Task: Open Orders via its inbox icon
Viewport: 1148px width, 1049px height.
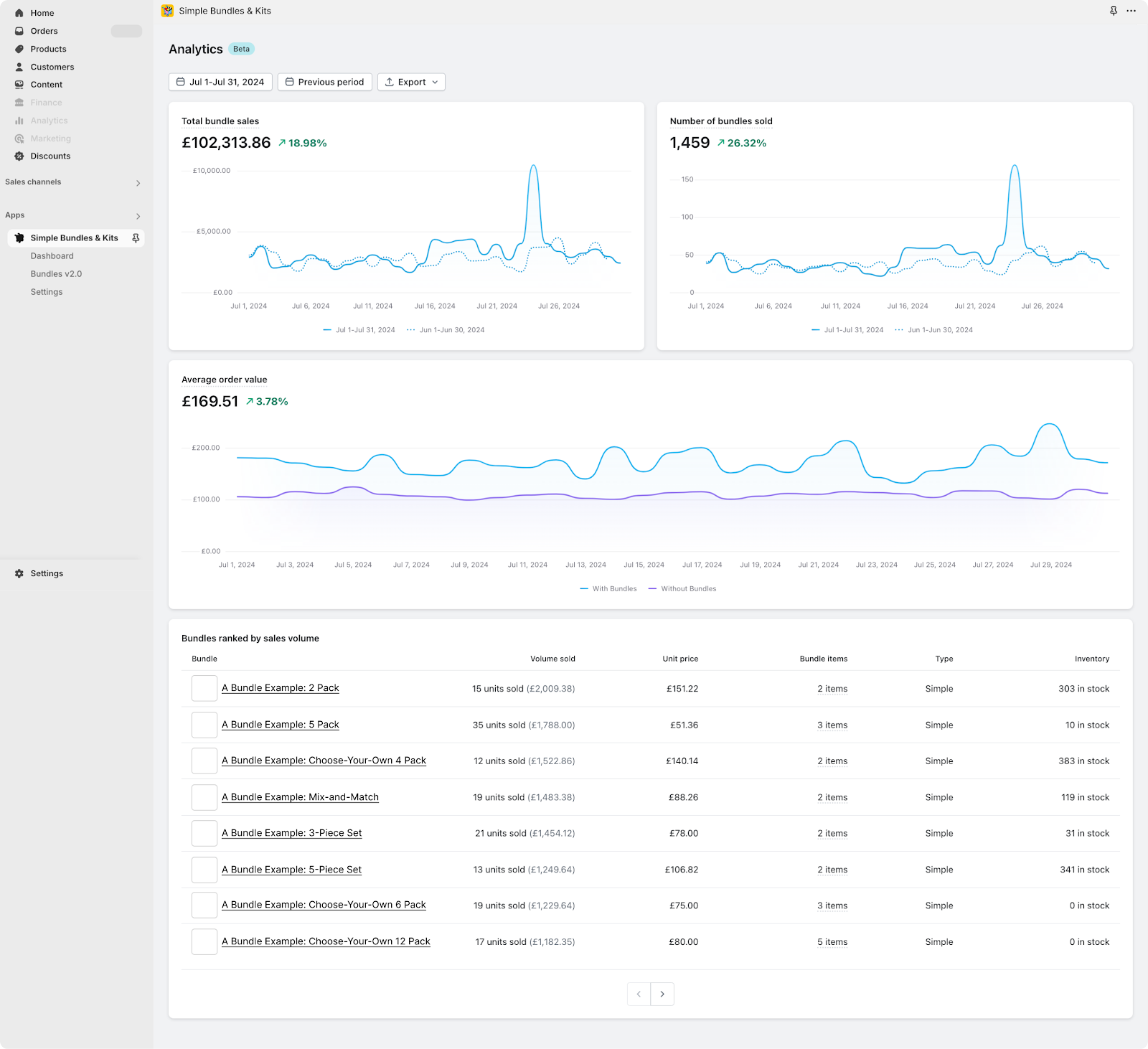Action: [x=19, y=31]
